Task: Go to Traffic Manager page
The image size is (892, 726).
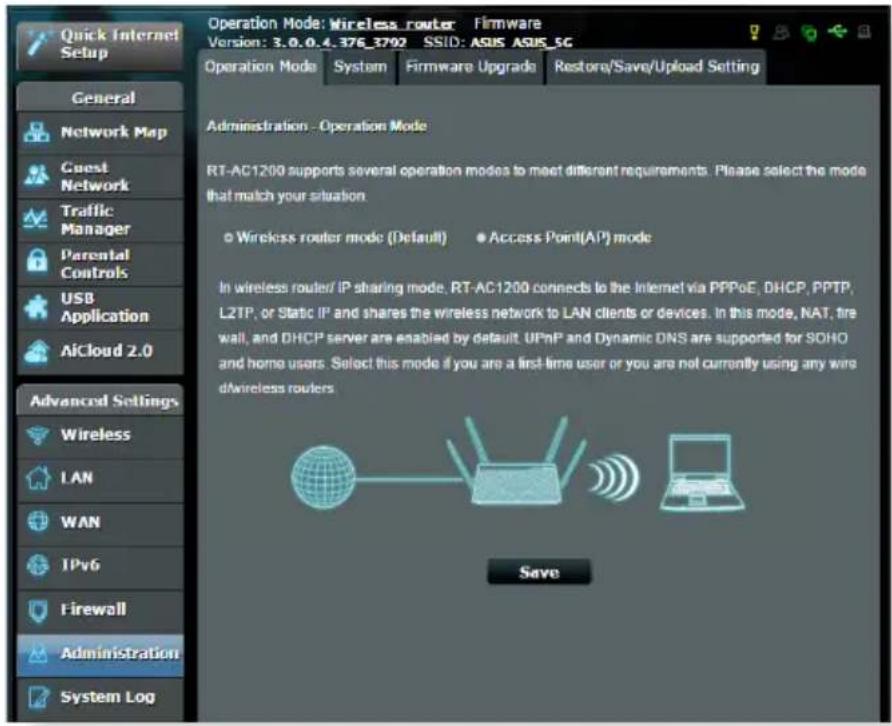Action: 100,220
